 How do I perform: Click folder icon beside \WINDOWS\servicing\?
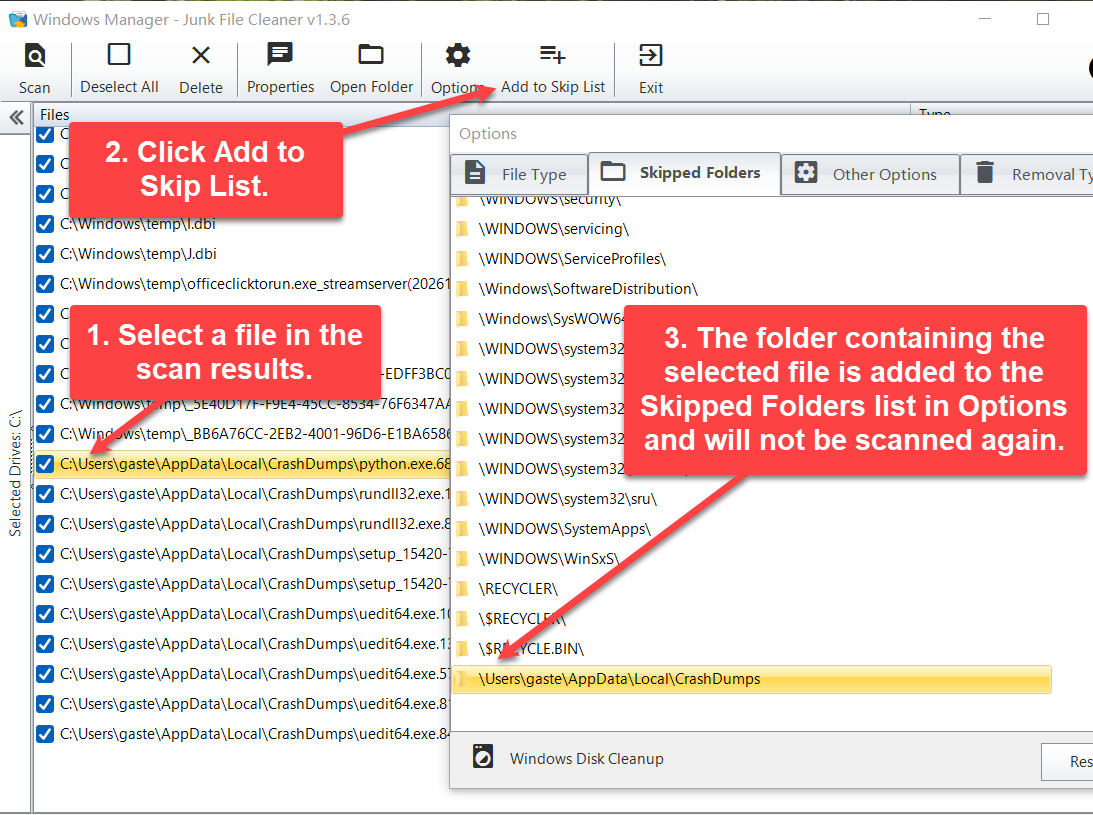click(x=462, y=229)
